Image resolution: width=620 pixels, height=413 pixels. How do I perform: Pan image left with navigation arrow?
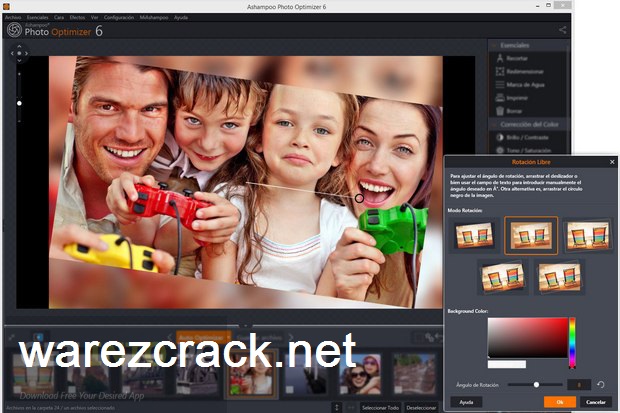[12, 53]
